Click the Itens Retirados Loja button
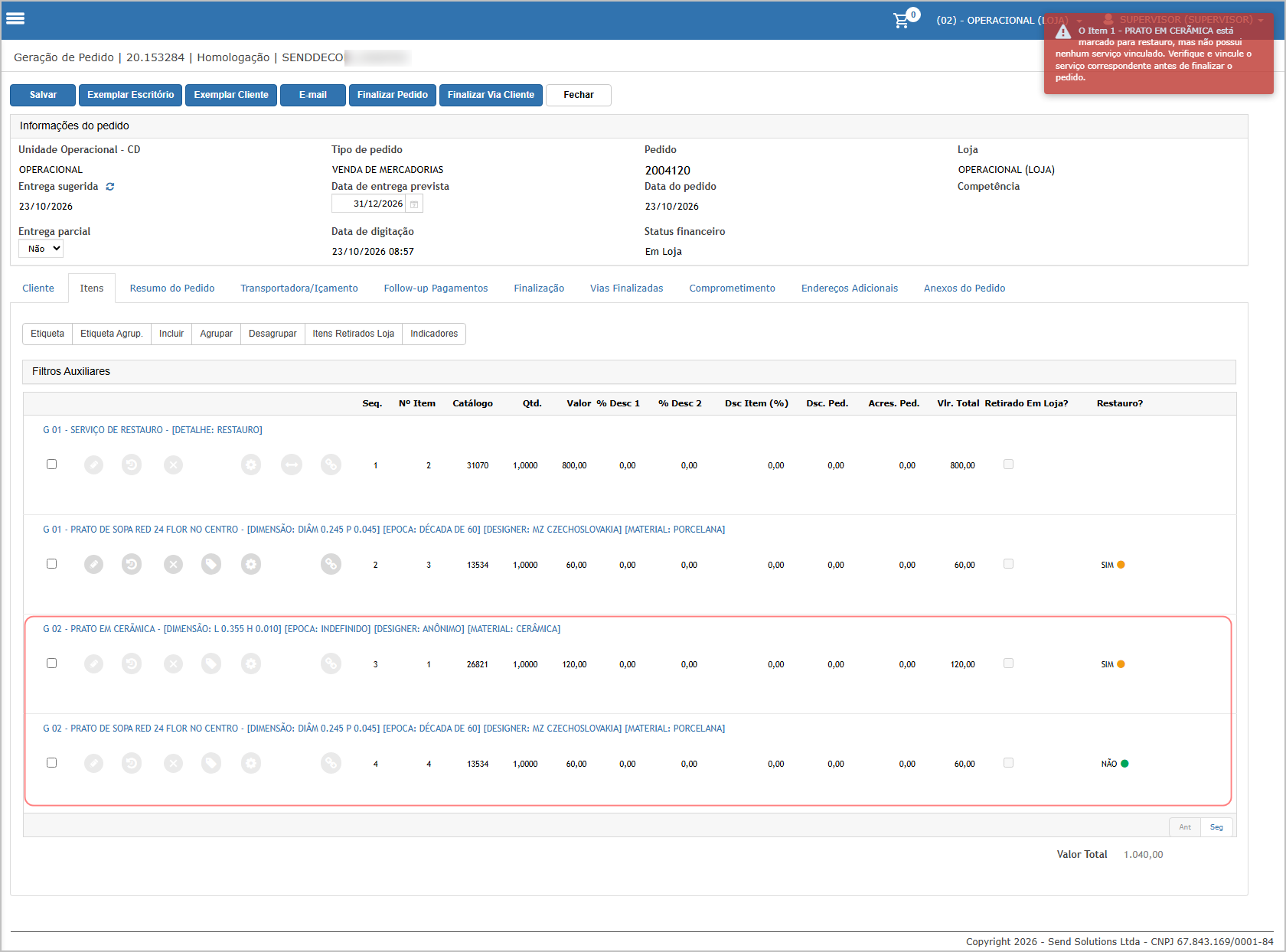1286x952 pixels. (354, 334)
